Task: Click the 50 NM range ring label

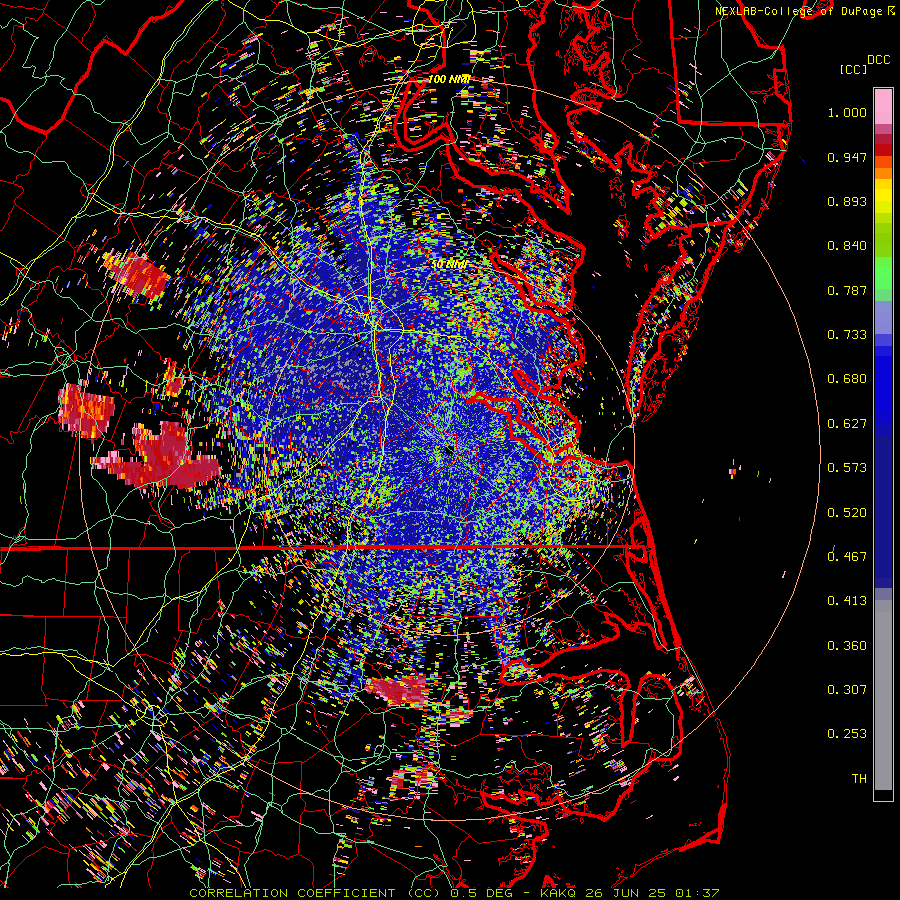Action: 449,265
